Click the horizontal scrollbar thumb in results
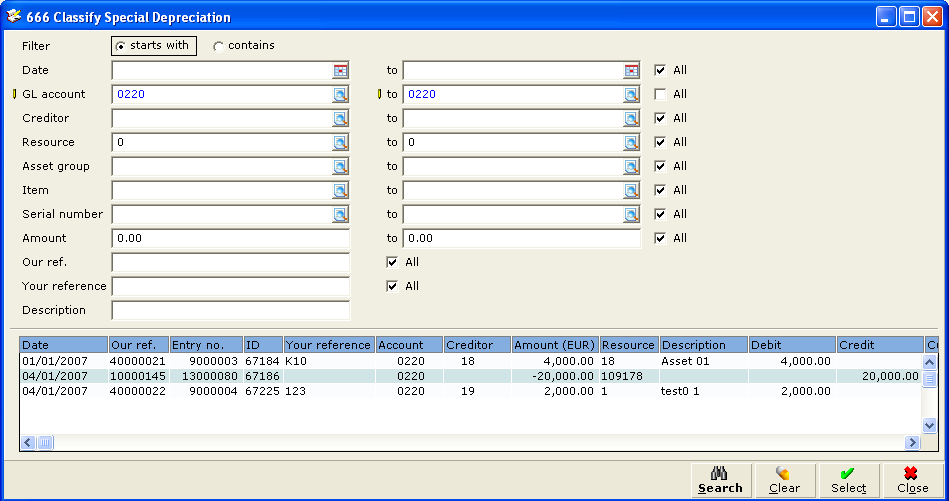This screenshot has height=501, width=949. tap(45, 443)
